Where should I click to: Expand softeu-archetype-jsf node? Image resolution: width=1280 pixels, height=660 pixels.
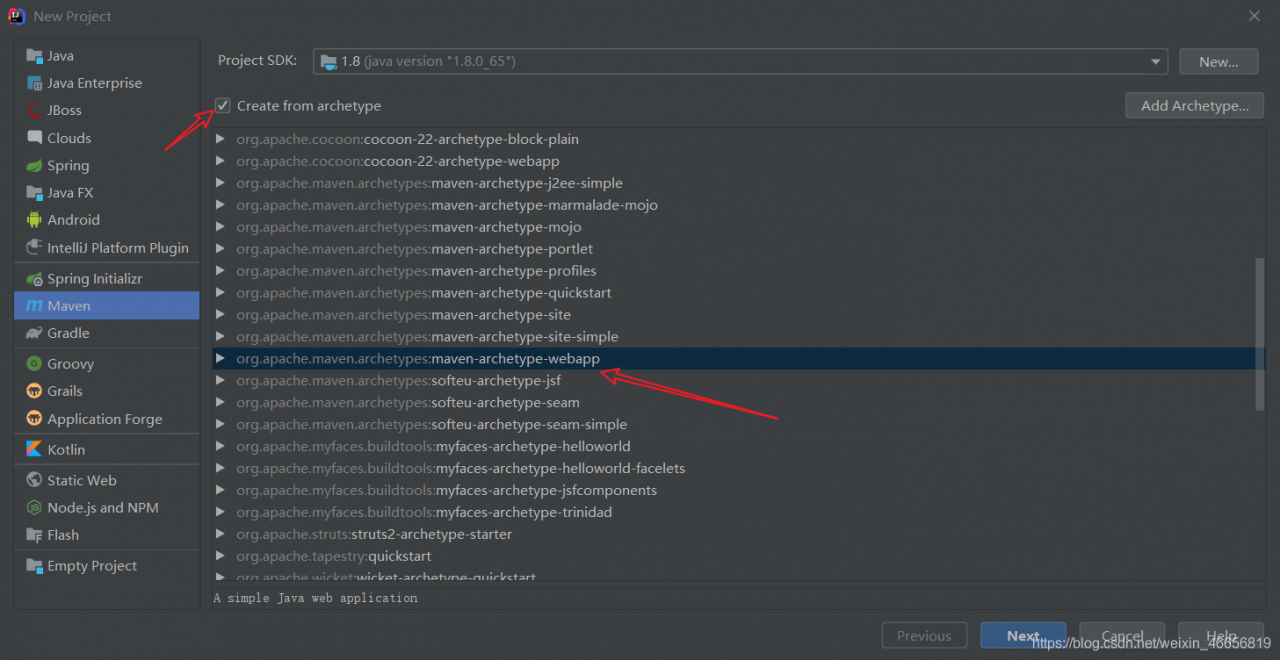(x=221, y=380)
